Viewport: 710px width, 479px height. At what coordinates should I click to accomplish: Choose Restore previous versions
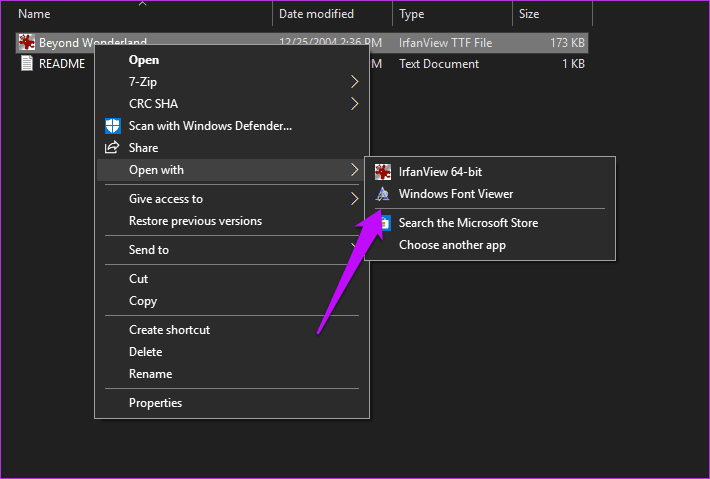(x=232, y=221)
